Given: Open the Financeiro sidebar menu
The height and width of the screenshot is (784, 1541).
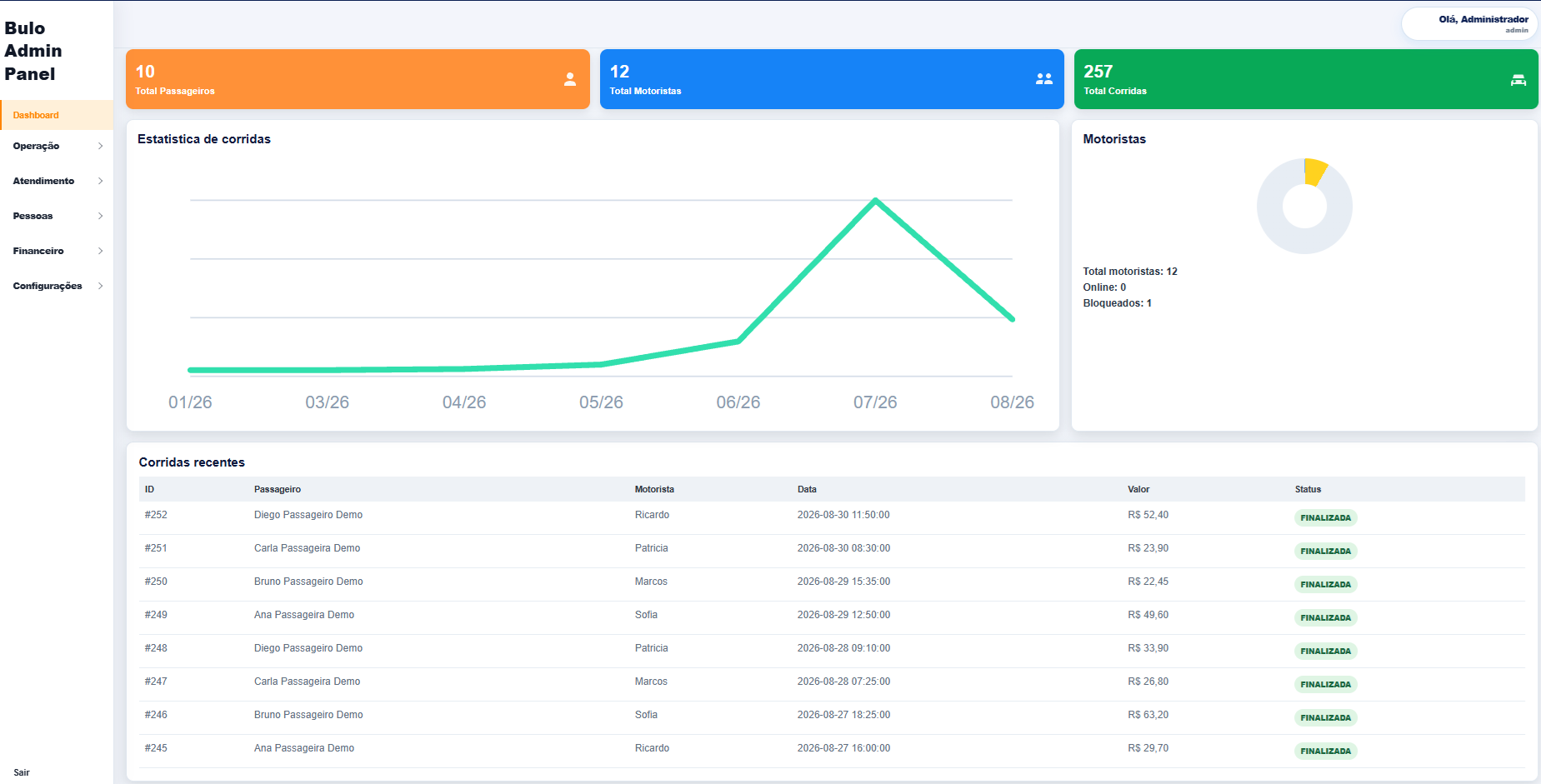Looking at the screenshot, I should [57, 251].
